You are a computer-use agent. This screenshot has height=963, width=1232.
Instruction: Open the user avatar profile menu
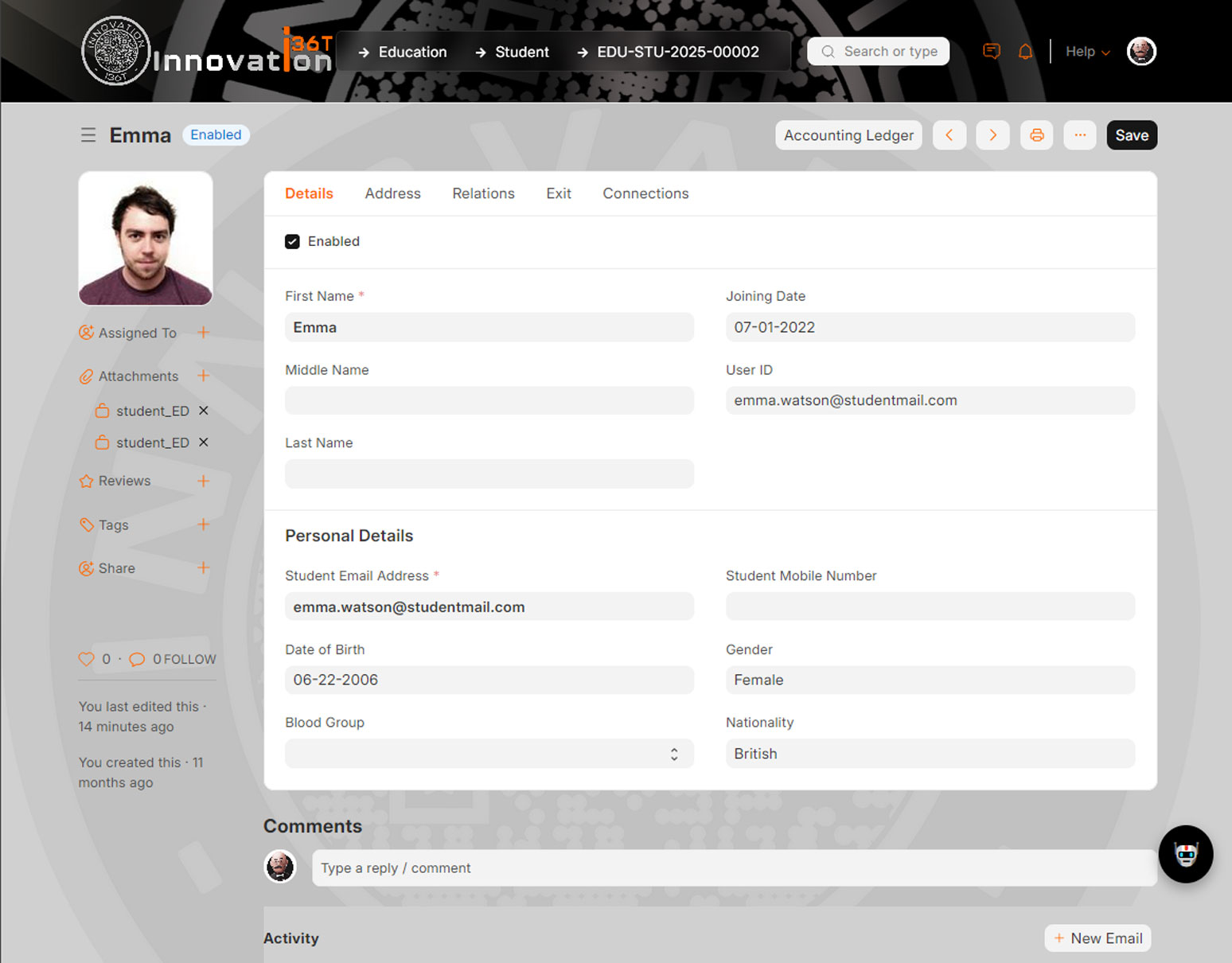pos(1141,52)
